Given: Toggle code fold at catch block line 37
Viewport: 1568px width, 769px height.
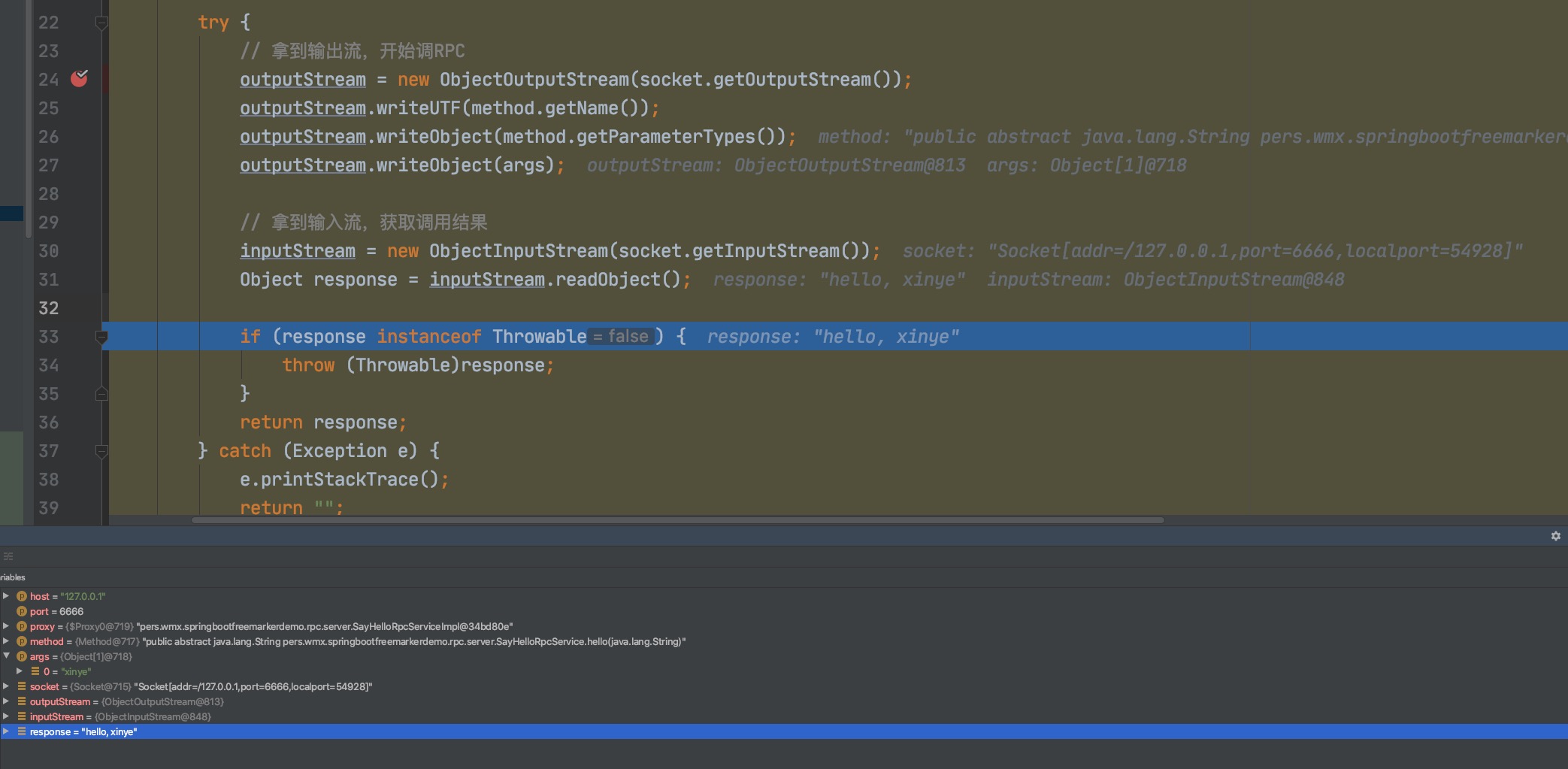Looking at the screenshot, I should click(101, 451).
